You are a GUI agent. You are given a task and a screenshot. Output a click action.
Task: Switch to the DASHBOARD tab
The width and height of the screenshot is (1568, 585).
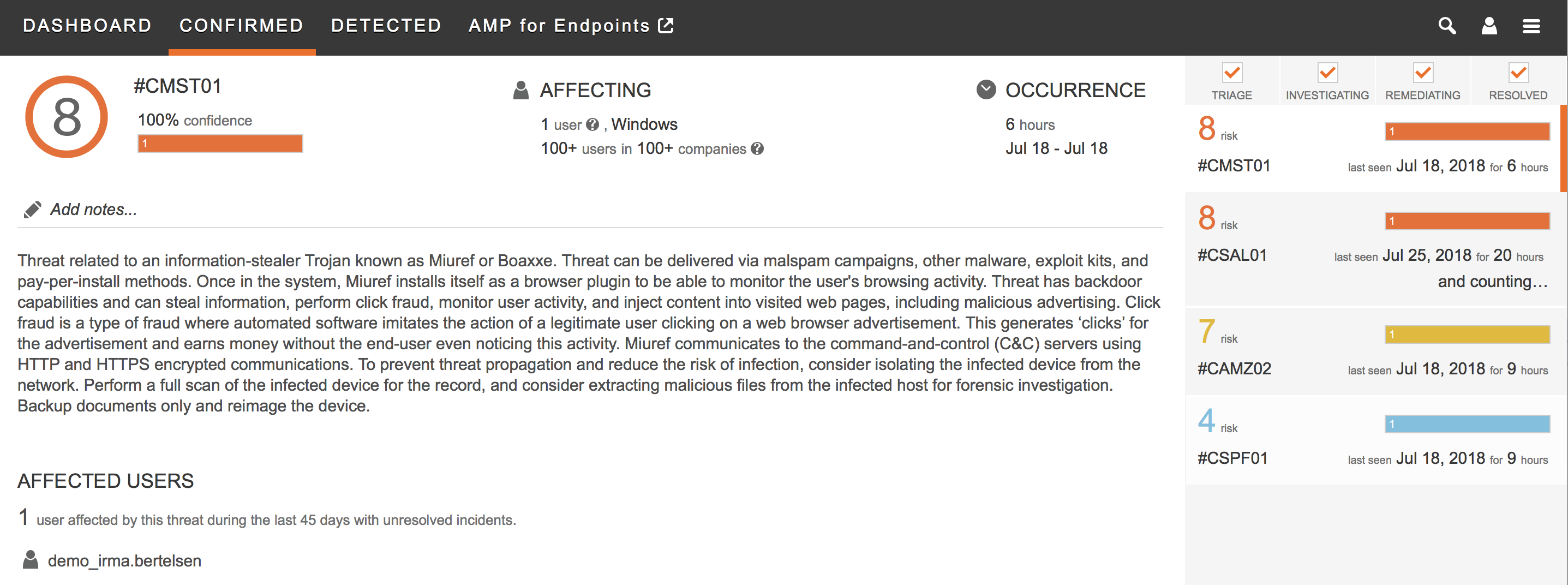click(x=87, y=26)
